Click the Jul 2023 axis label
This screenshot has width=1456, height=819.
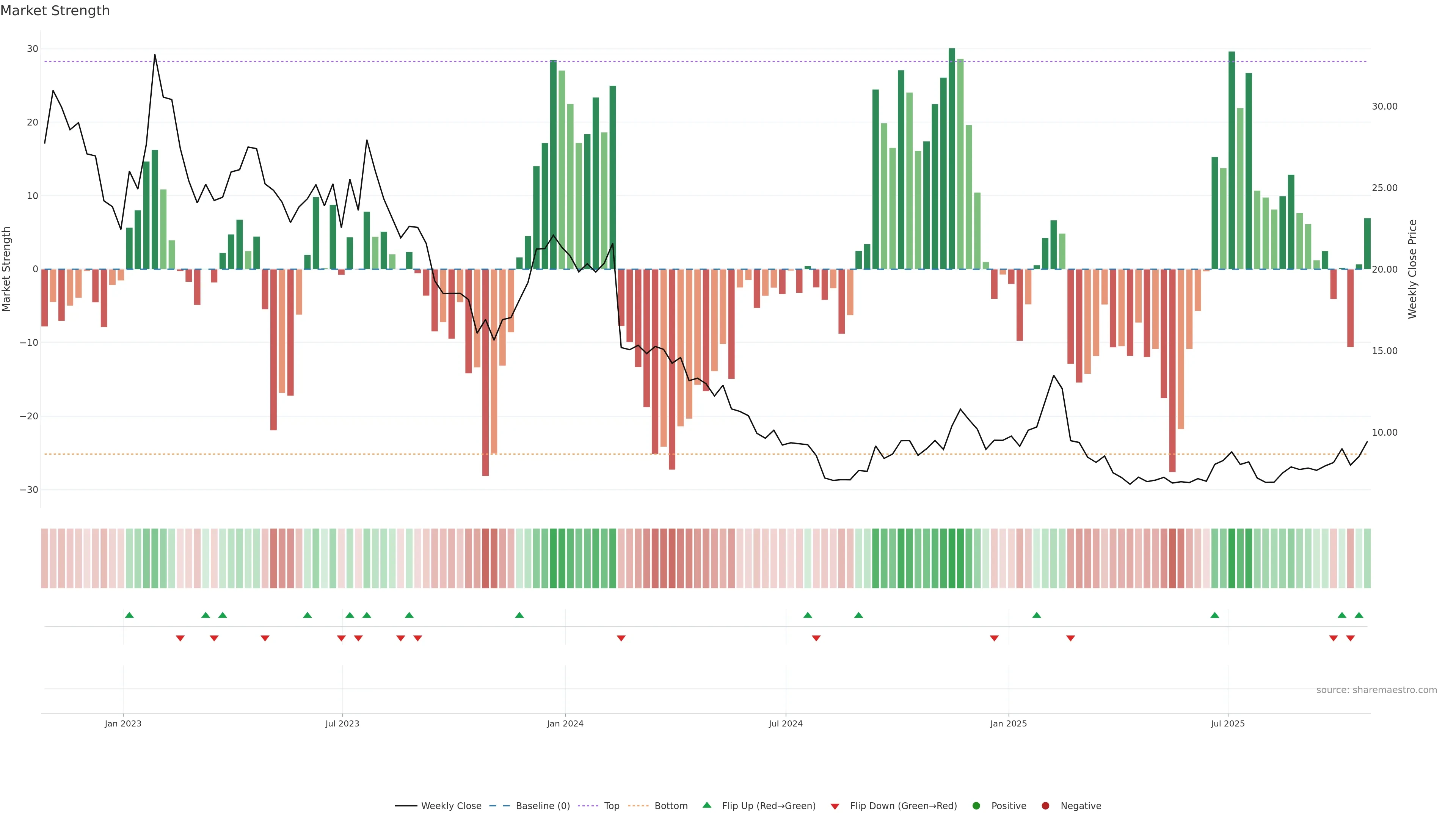click(x=342, y=723)
